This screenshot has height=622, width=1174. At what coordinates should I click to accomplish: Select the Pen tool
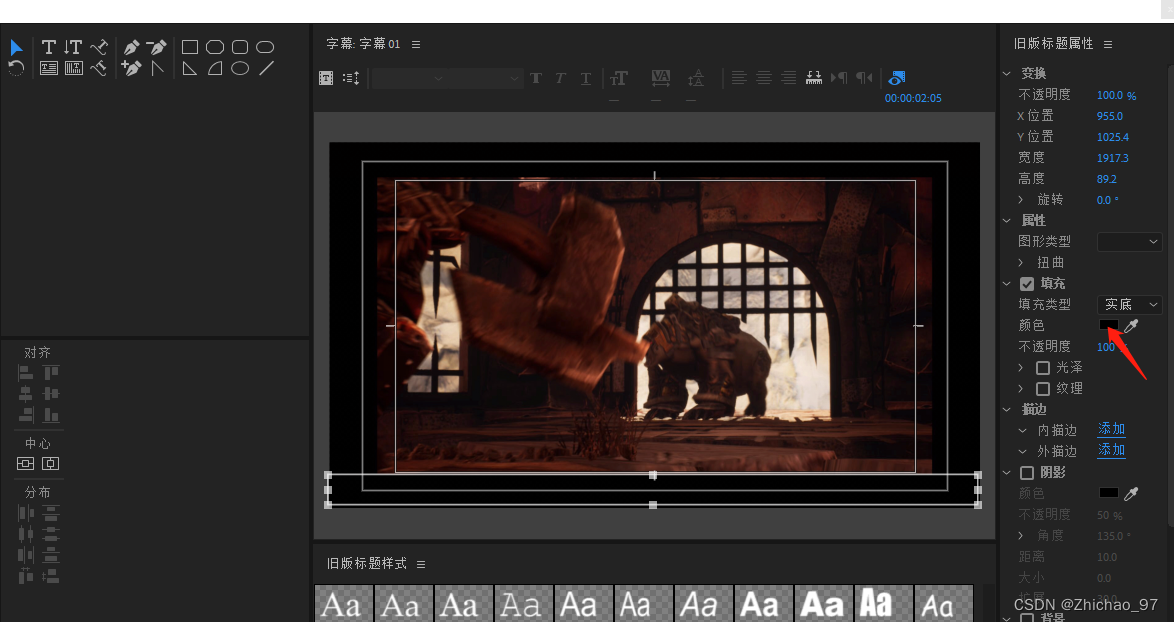point(131,47)
